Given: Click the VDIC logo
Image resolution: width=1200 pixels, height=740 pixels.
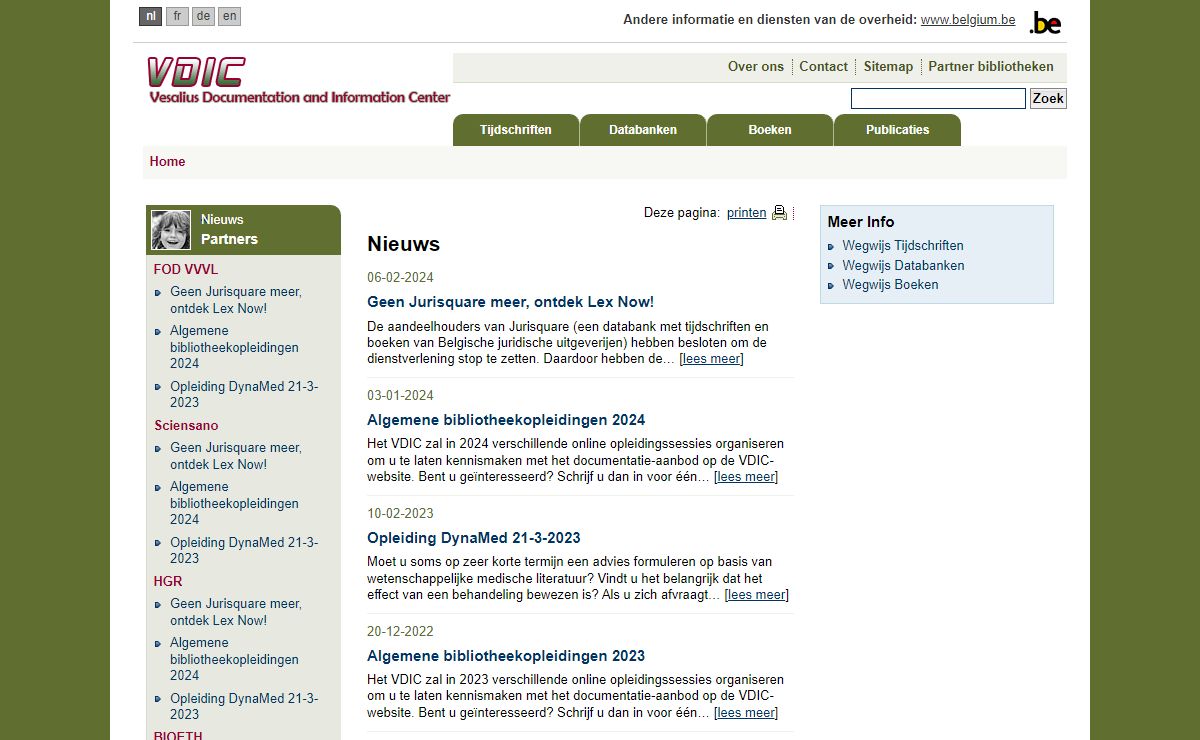Looking at the screenshot, I should 298,81.
